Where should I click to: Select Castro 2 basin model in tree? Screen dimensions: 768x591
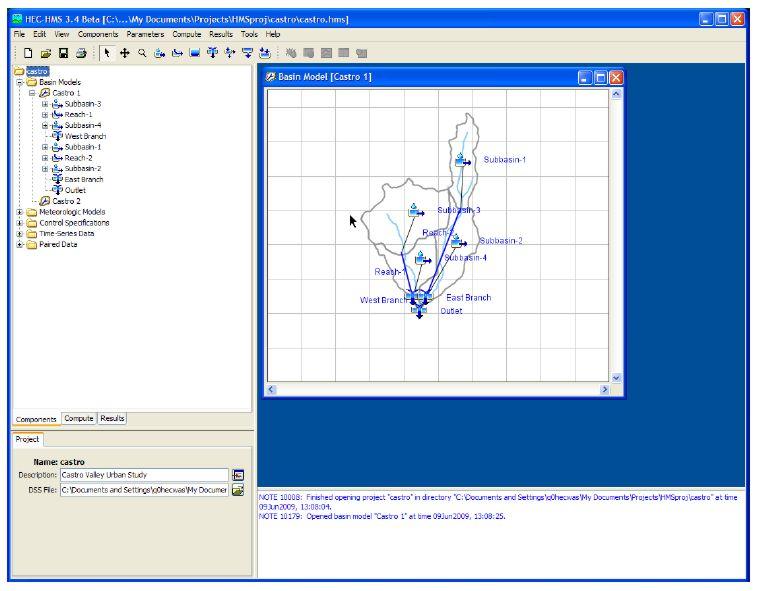pyautogui.click(x=66, y=201)
